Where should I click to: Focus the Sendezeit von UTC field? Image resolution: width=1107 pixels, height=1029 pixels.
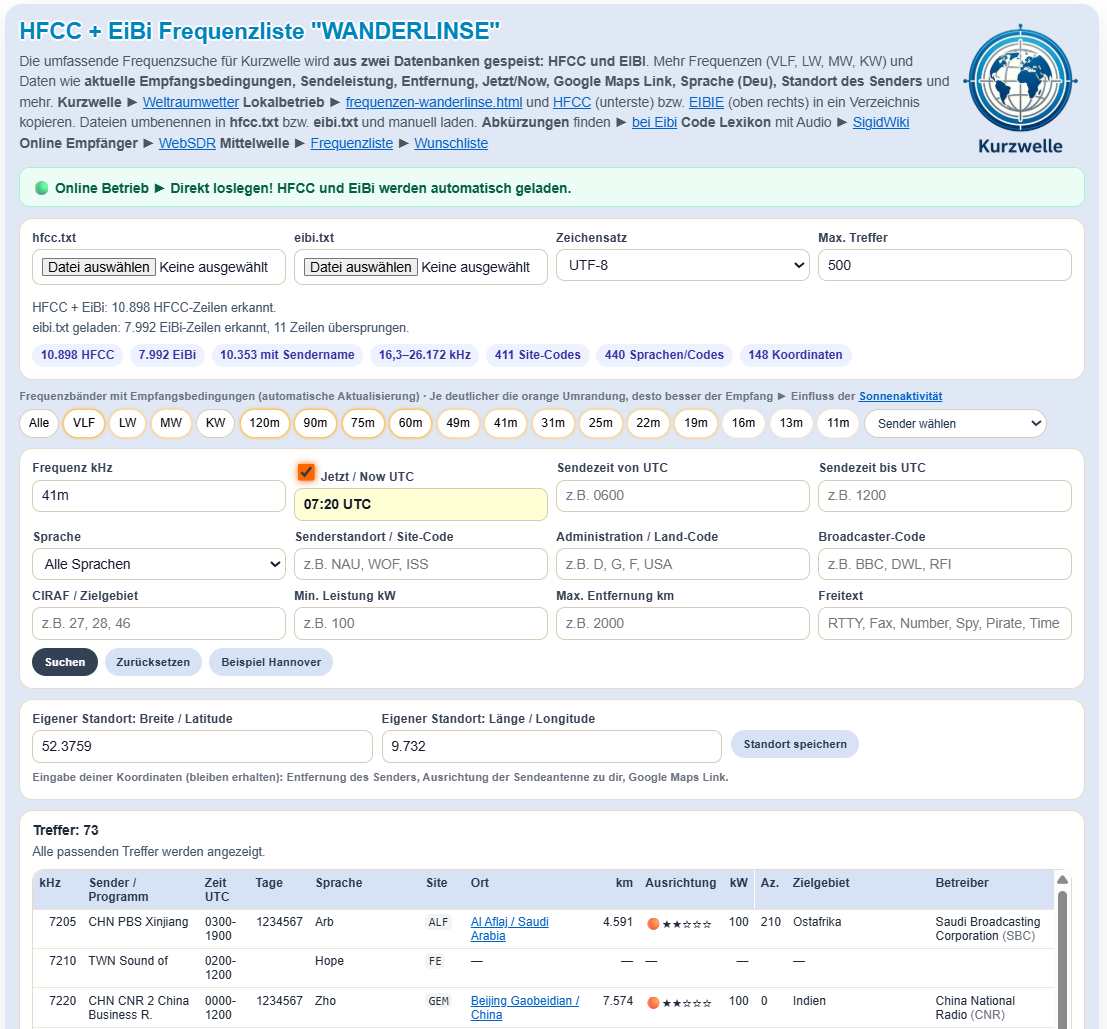pyautogui.click(x=683, y=495)
